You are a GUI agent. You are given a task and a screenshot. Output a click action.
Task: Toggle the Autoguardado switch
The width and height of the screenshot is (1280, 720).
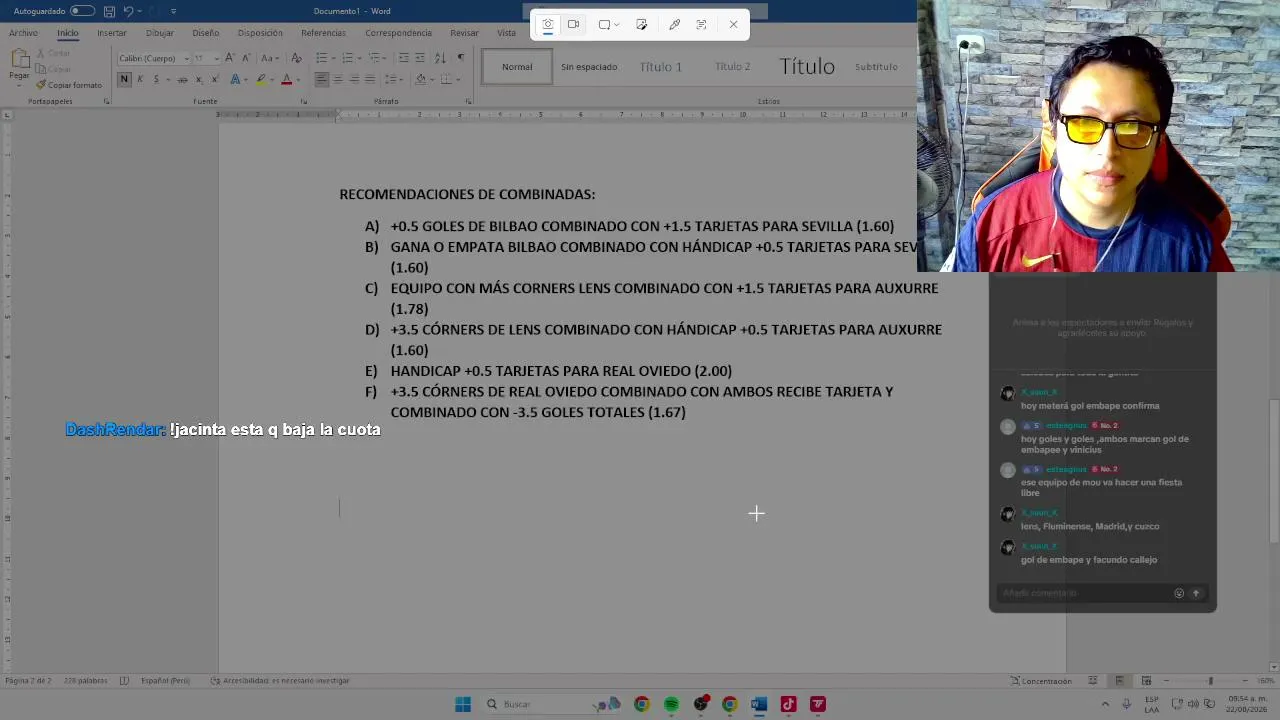click(82, 11)
